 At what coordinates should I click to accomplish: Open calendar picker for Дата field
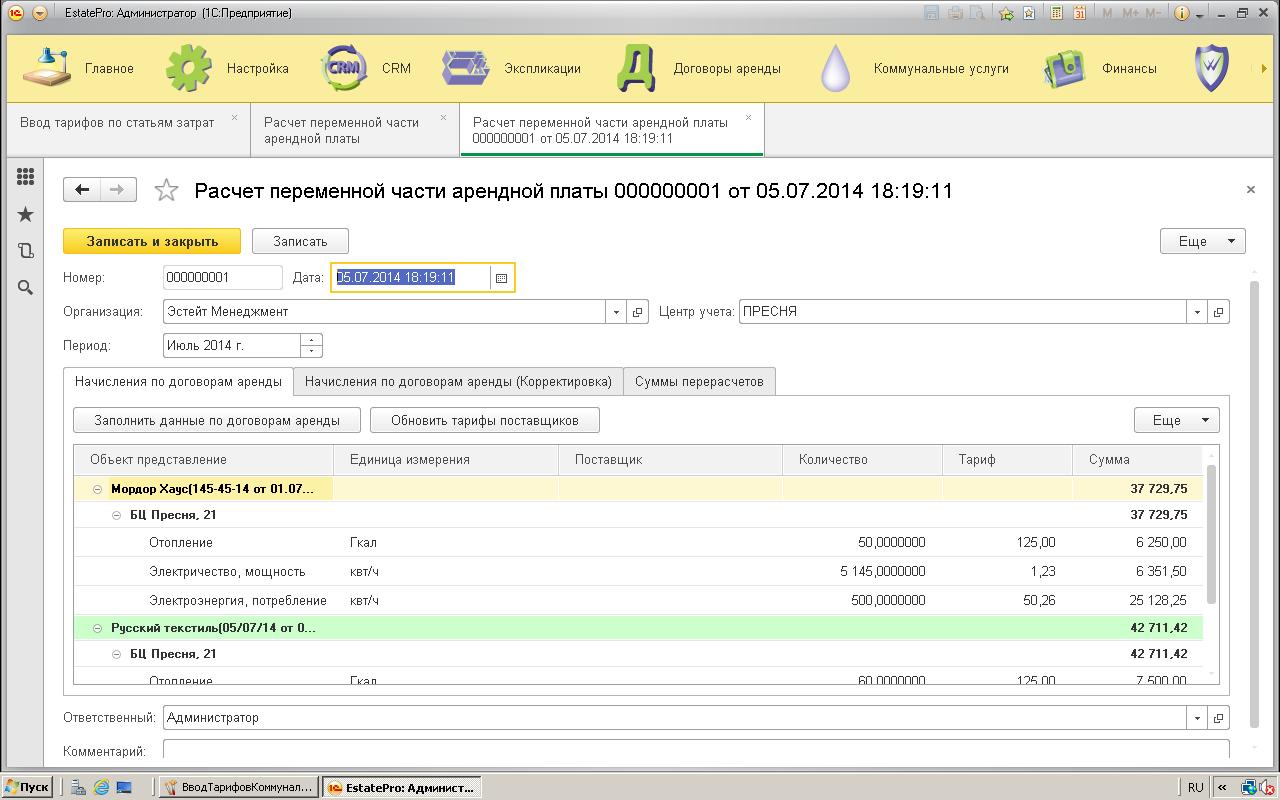click(502, 278)
